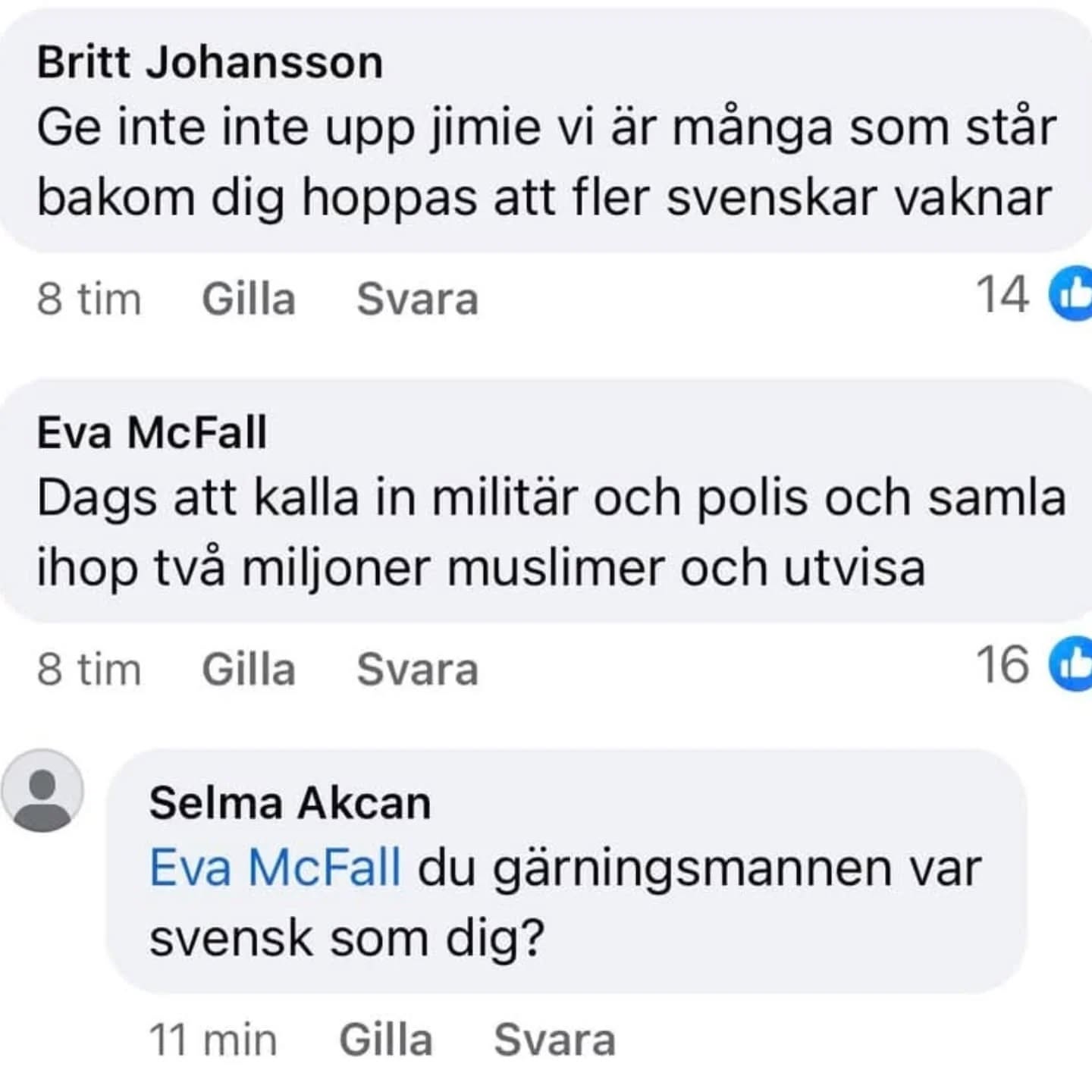Reply to Britt Johansson's comment via Svara
Viewport: 1092px width, 1092px height.
pyautogui.click(x=418, y=299)
